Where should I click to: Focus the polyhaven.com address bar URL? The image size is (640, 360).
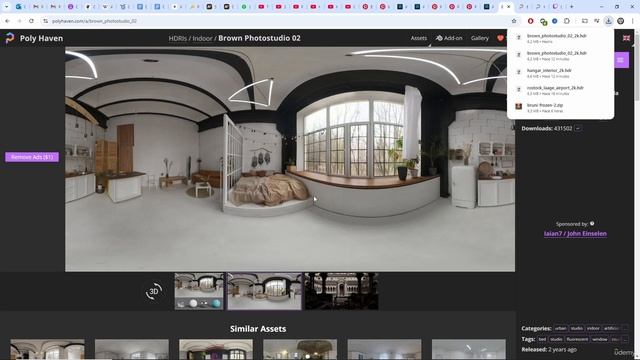click(x=94, y=21)
